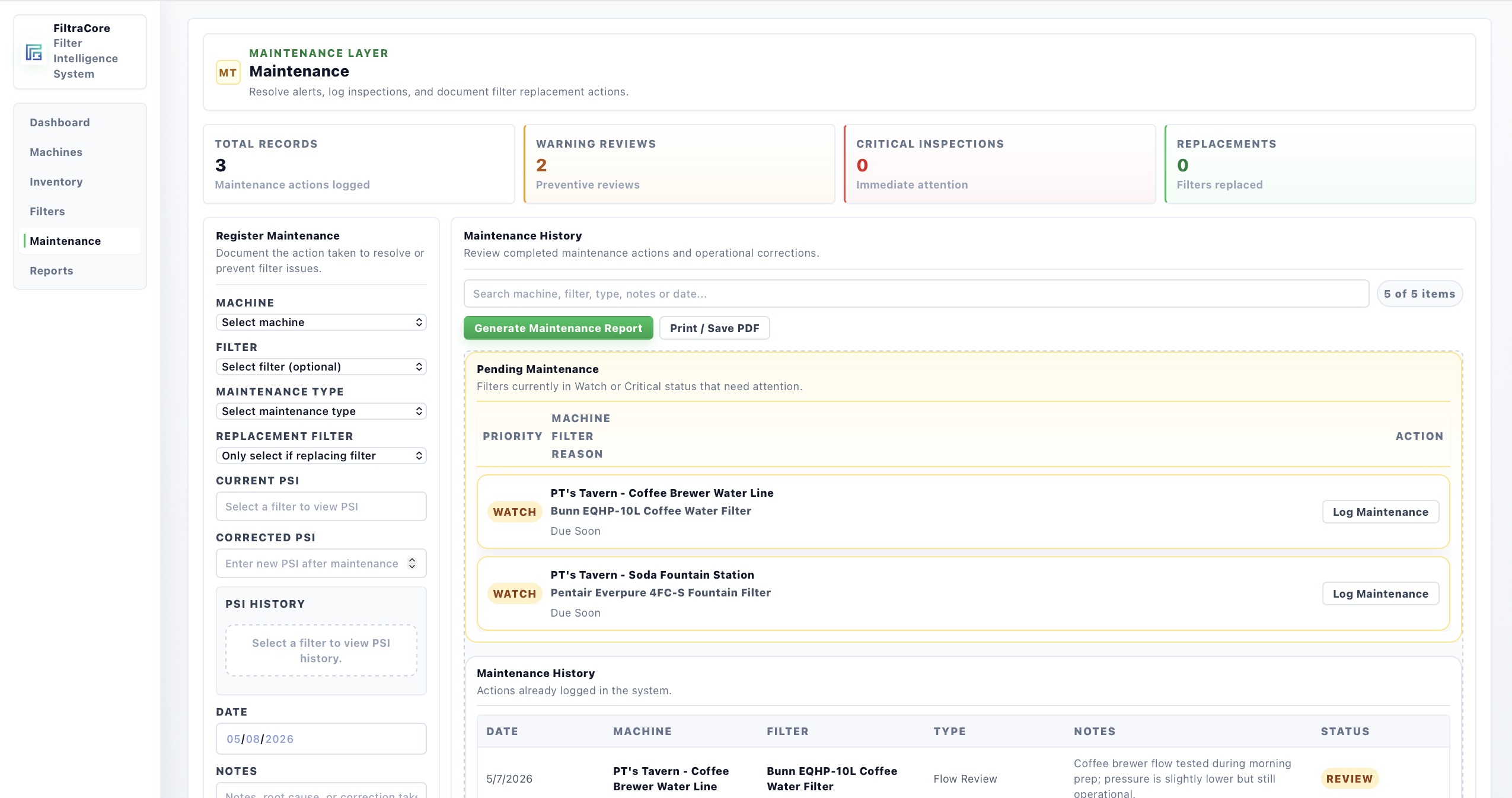The width and height of the screenshot is (1512, 798).
Task: Click the Flow Review type cell
Action: (x=965, y=779)
